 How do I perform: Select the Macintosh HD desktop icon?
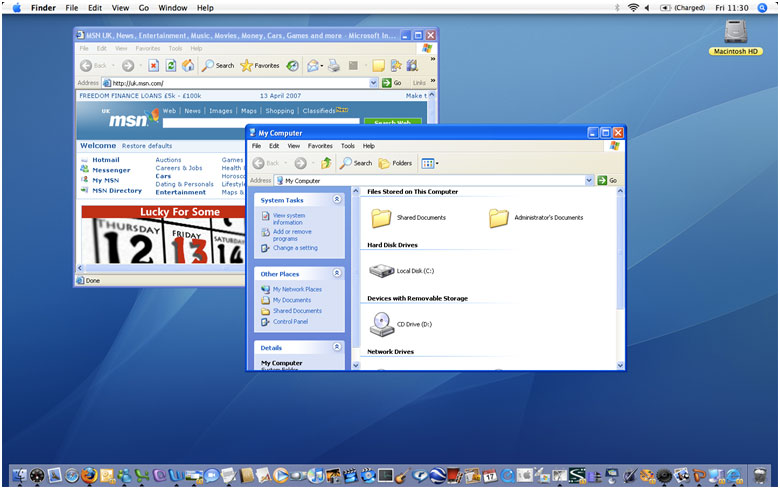[735, 32]
